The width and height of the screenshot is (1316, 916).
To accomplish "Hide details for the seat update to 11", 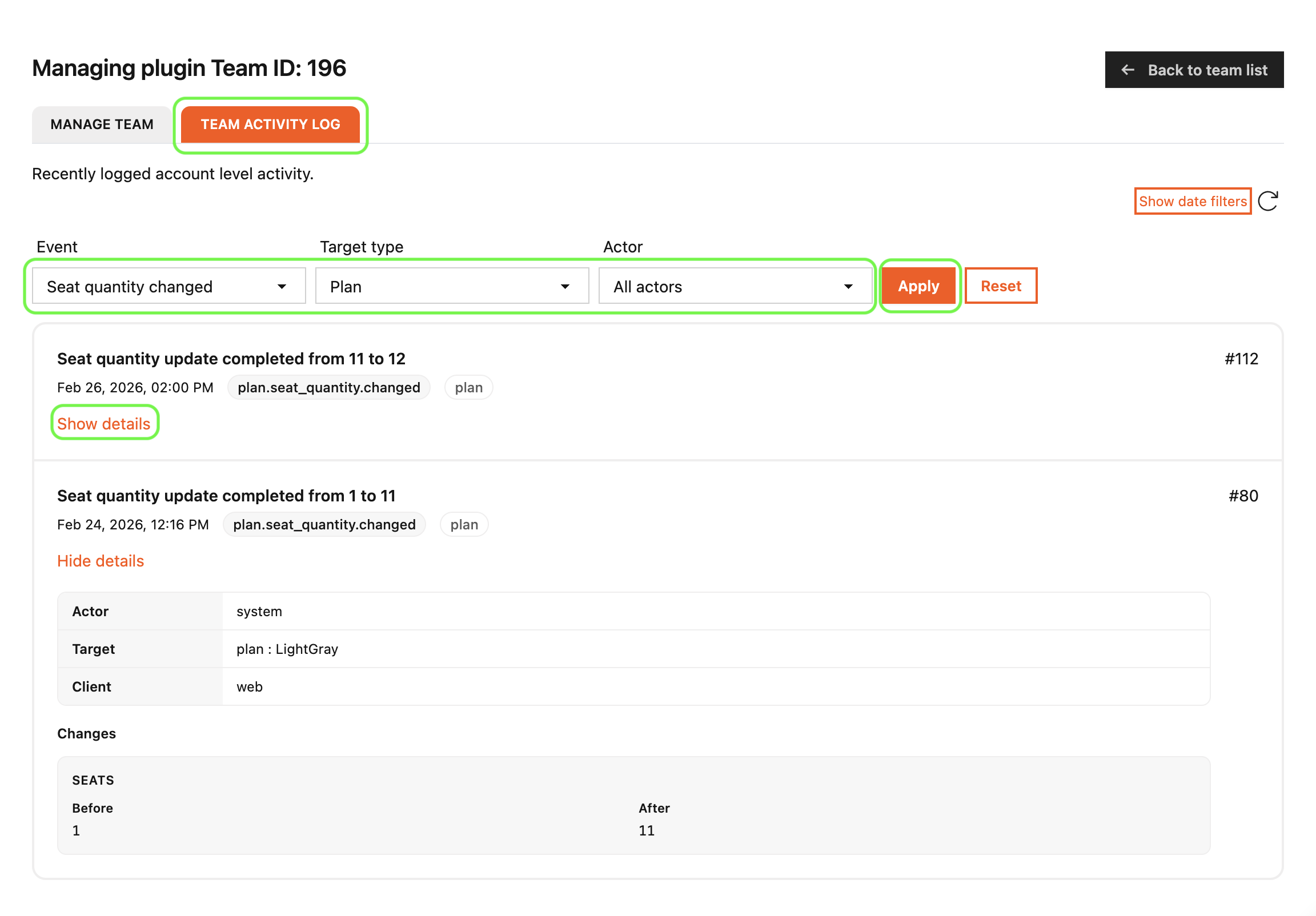I will click(101, 561).
